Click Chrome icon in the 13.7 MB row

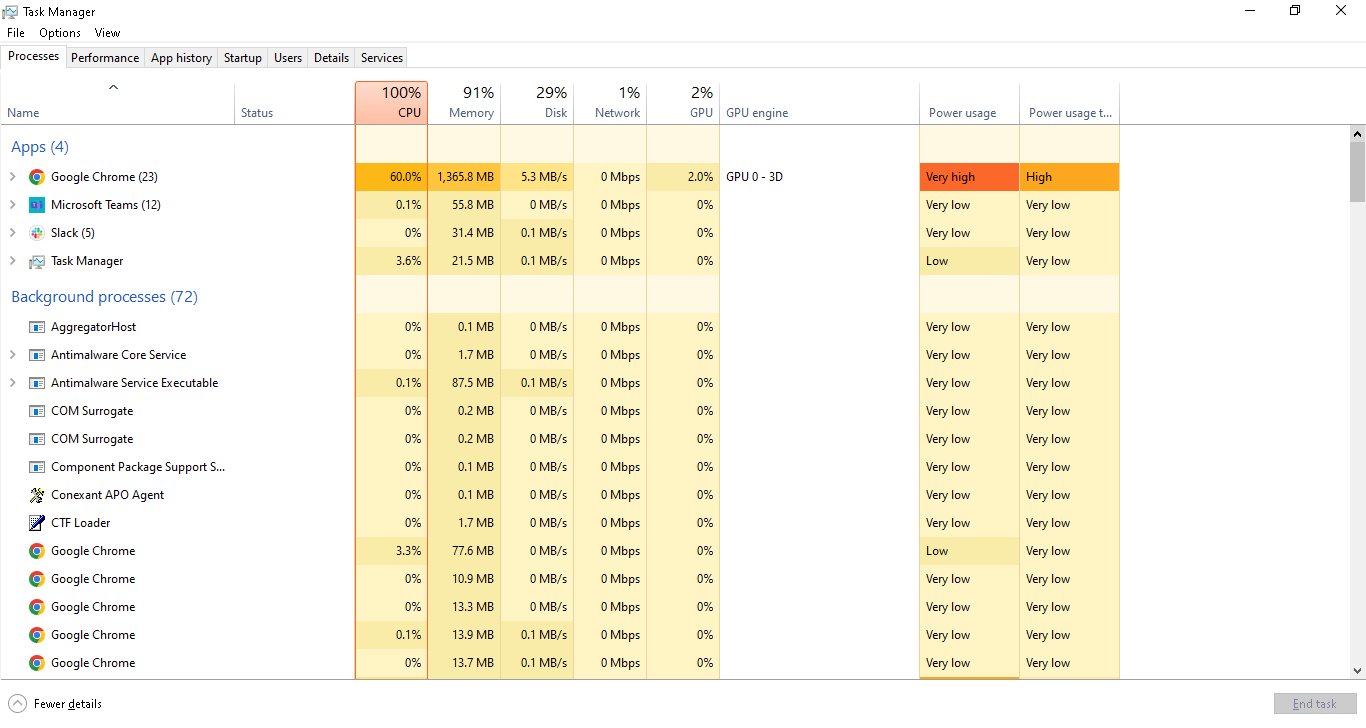pyautogui.click(x=37, y=663)
